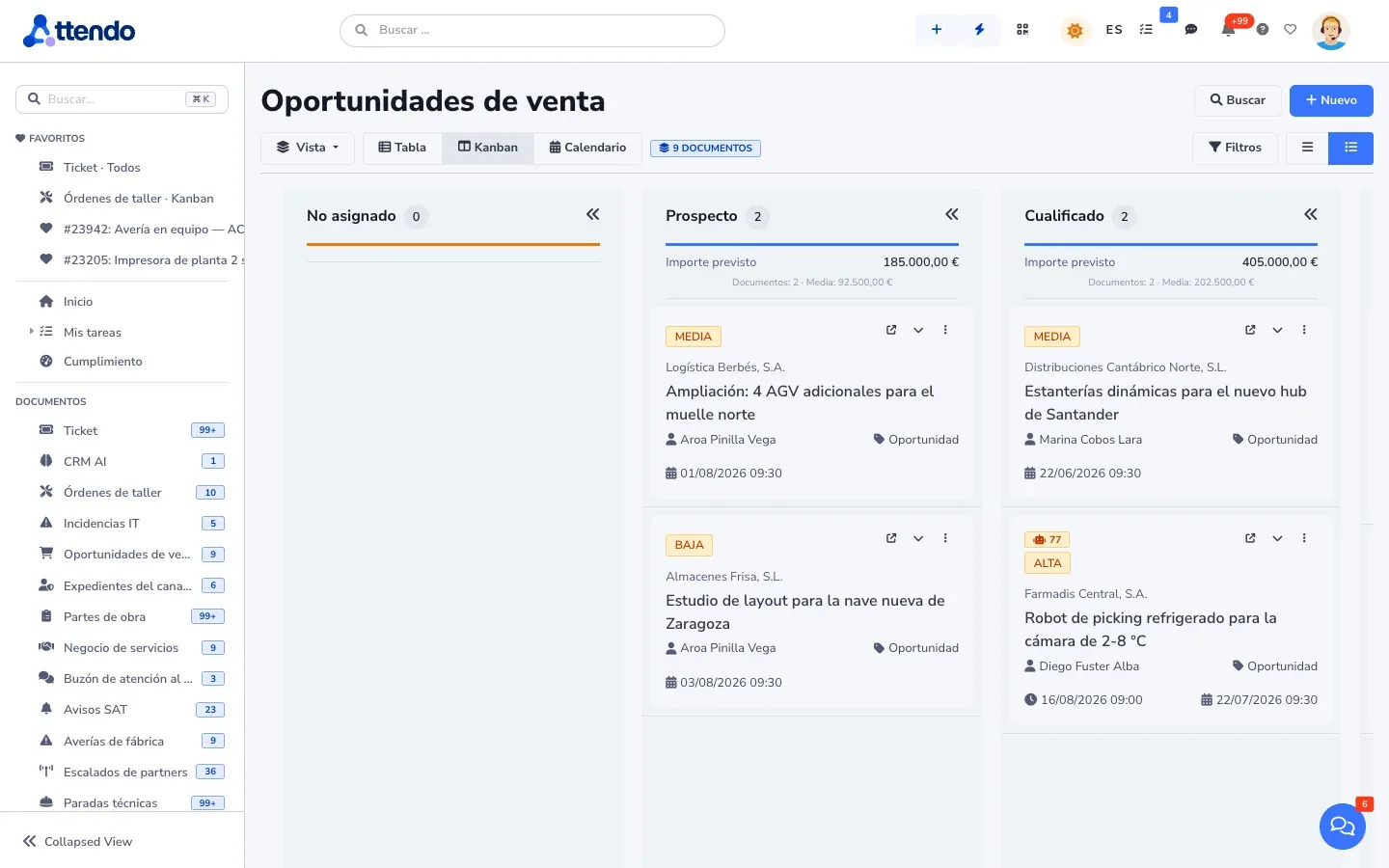
Task: Switch to Tabla view
Action: pyautogui.click(x=402, y=148)
